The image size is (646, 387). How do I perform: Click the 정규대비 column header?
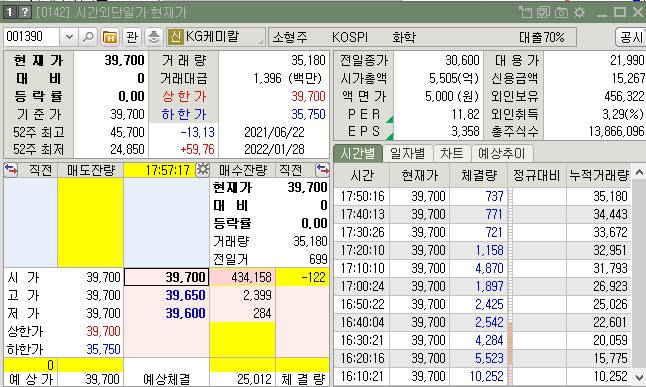tap(537, 175)
